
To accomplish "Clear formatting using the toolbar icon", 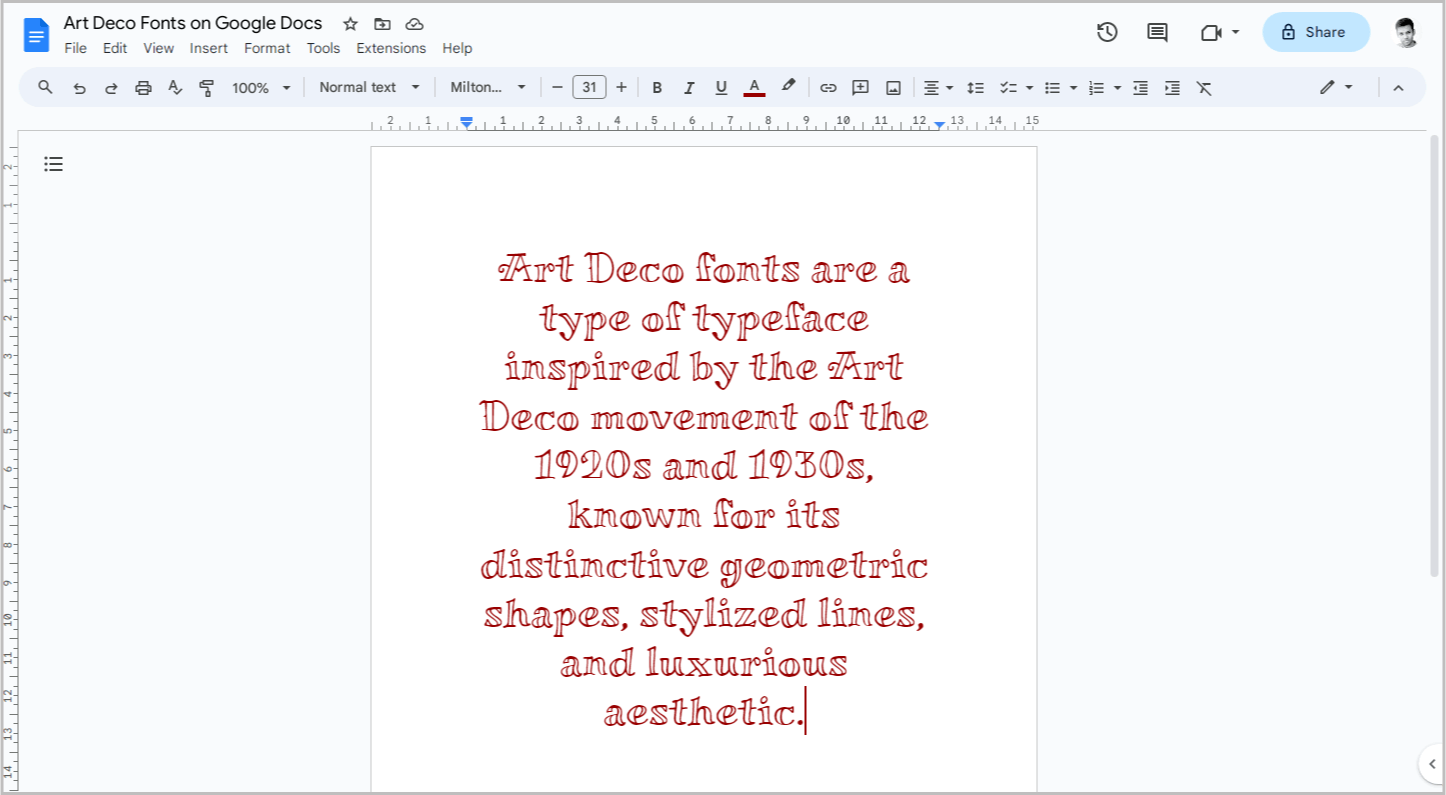I will (x=1204, y=87).
